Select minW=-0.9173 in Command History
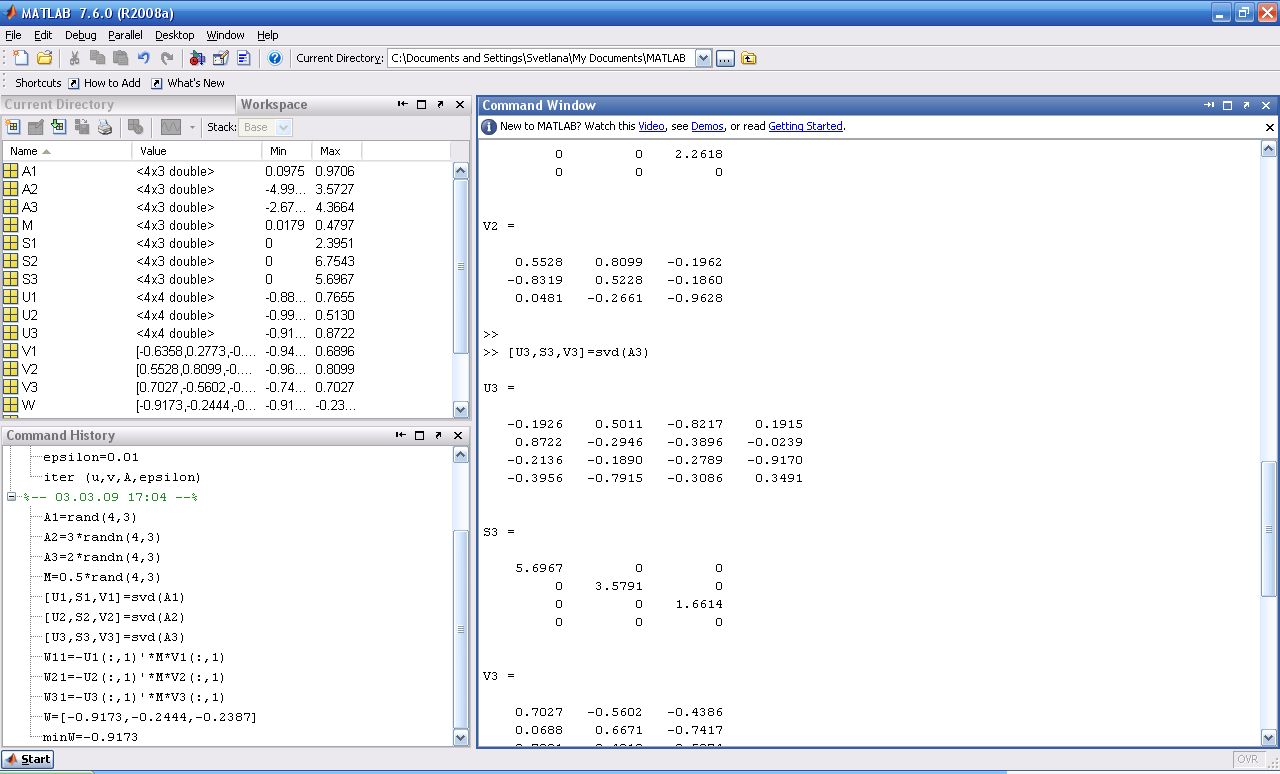 (90, 737)
